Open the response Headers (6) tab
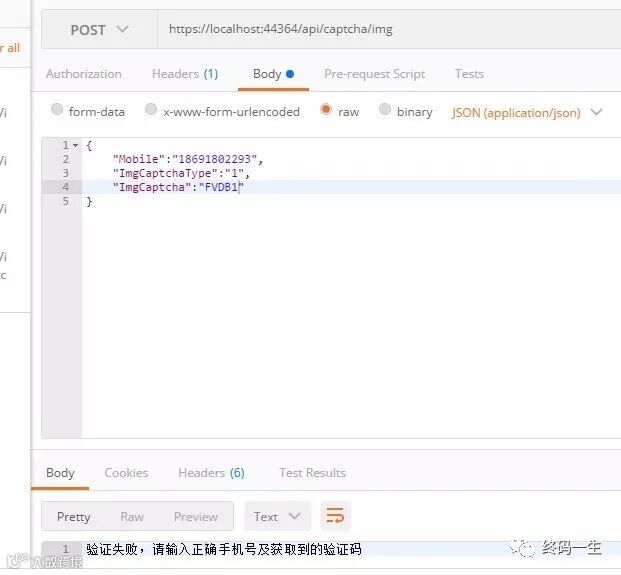 (211, 473)
